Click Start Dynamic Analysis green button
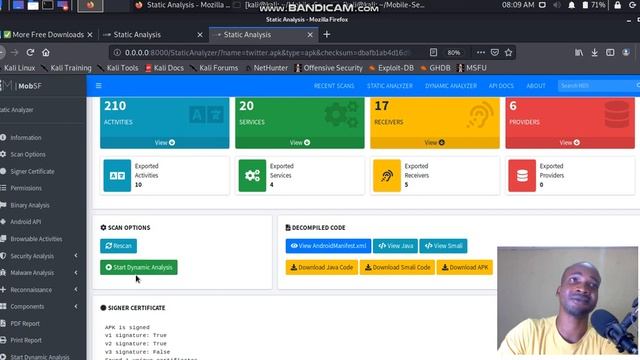 [x=139, y=267]
